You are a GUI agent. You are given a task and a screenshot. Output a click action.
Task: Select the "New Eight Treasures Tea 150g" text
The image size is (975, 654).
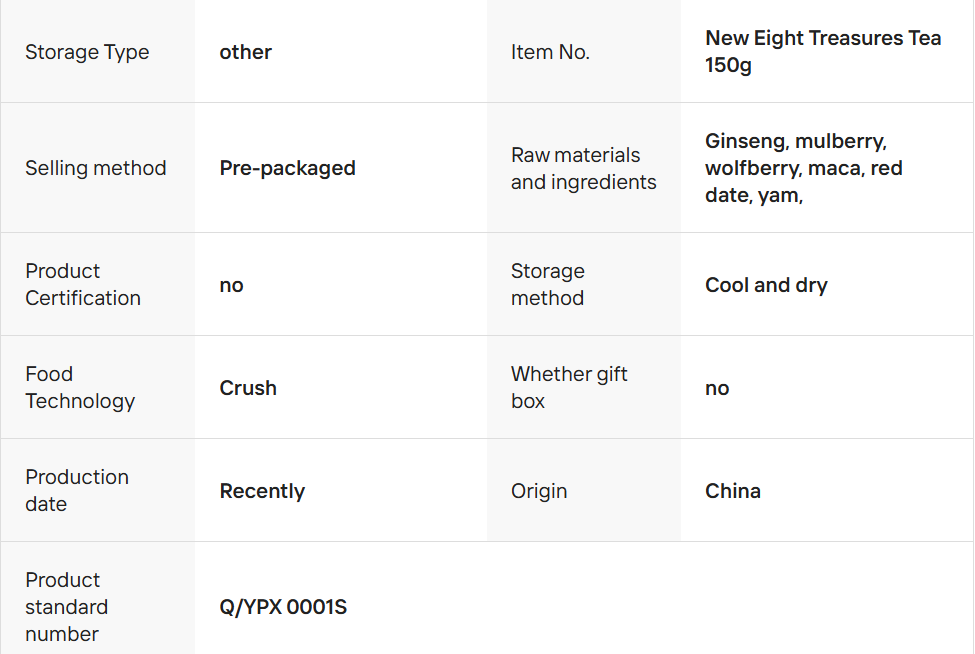[x=822, y=52]
